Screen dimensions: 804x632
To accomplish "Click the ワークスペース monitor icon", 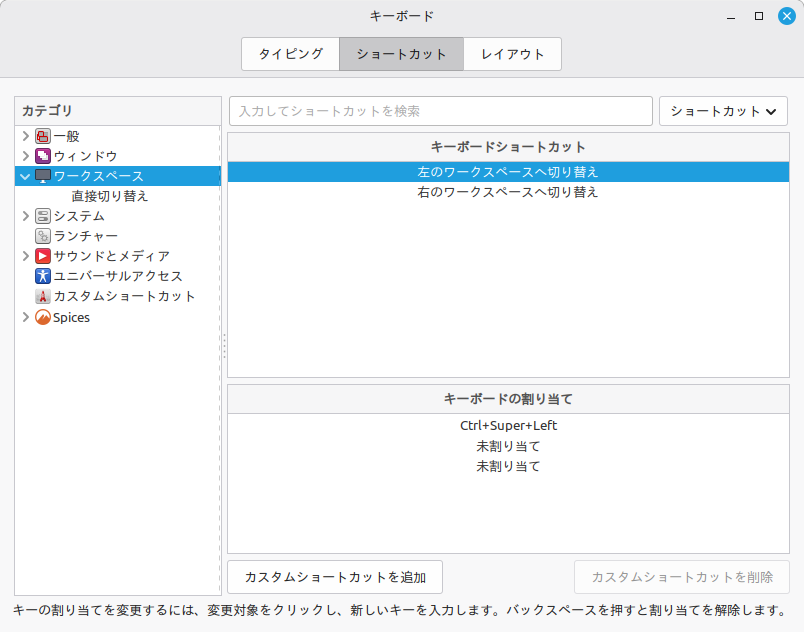I will pyautogui.click(x=43, y=176).
